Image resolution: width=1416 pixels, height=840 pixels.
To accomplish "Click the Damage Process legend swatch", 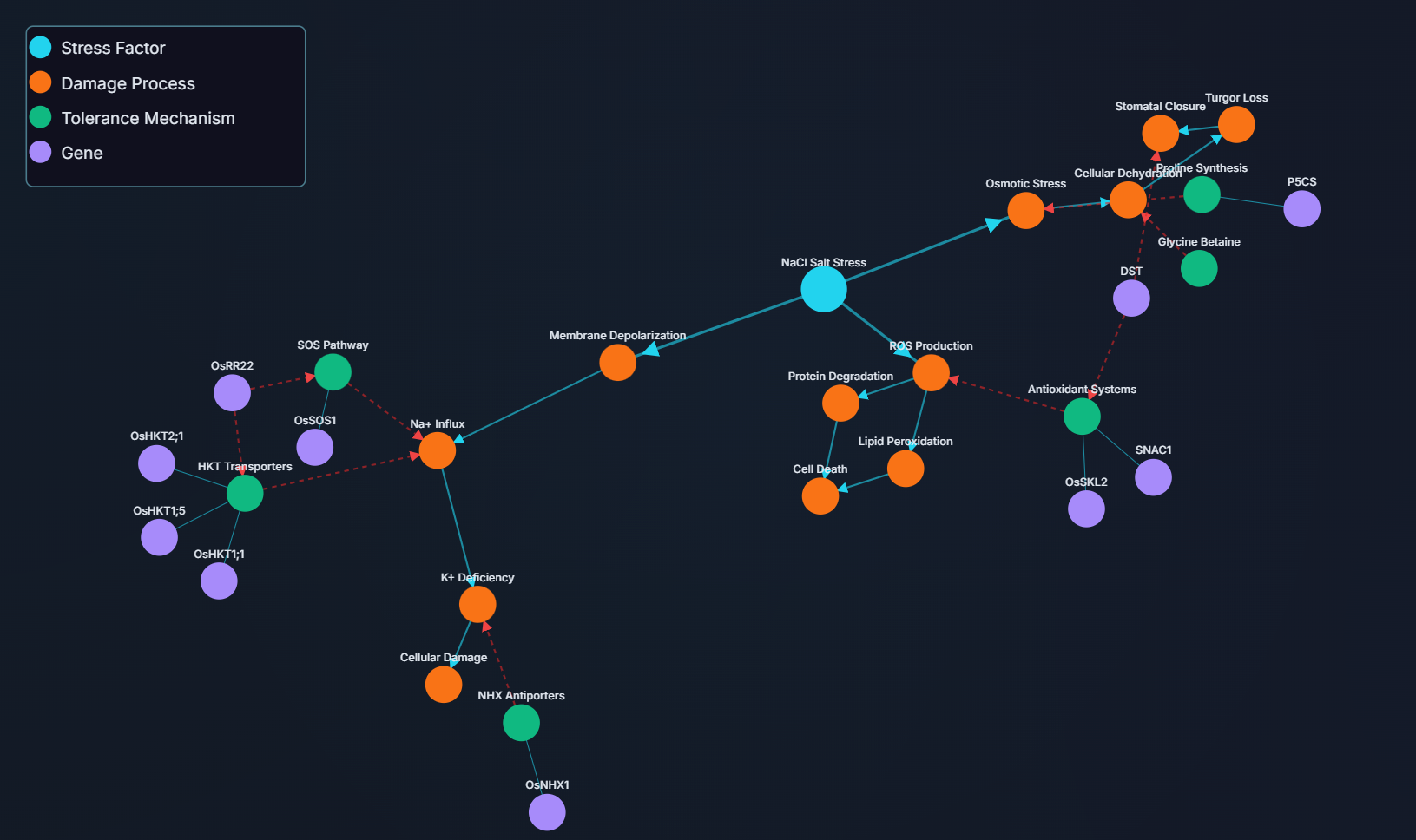I will [41, 83].
